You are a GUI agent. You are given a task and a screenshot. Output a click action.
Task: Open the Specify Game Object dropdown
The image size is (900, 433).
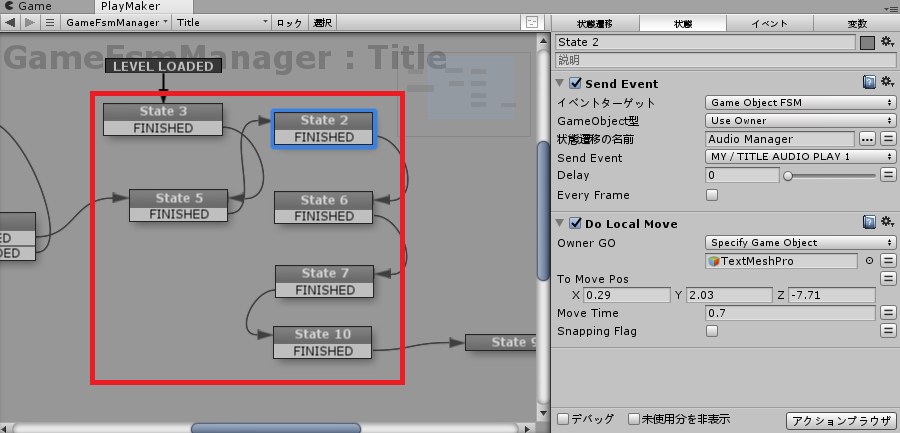coord(800,242)
